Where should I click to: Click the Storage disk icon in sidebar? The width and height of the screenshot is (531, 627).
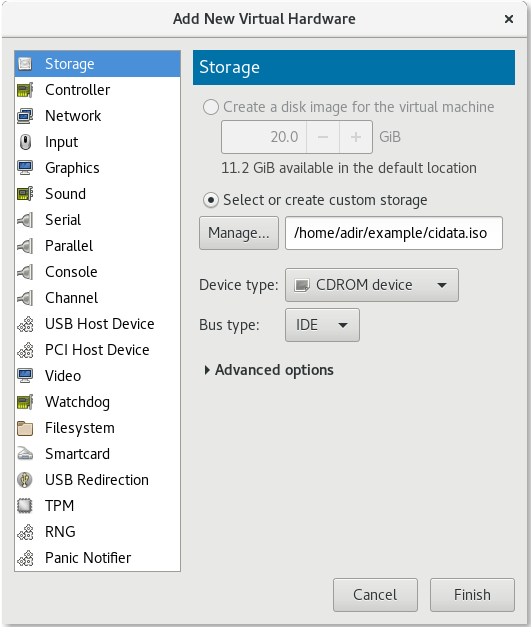[x=25, y=64]
